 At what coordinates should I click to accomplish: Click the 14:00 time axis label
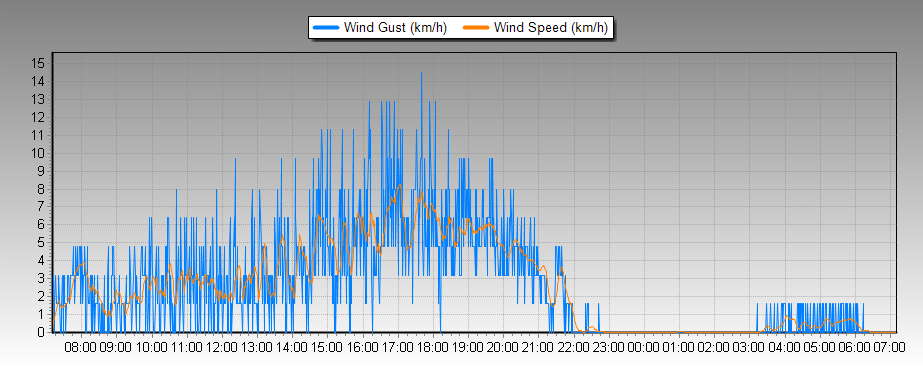pyautogui.click(x=291, y=347)
